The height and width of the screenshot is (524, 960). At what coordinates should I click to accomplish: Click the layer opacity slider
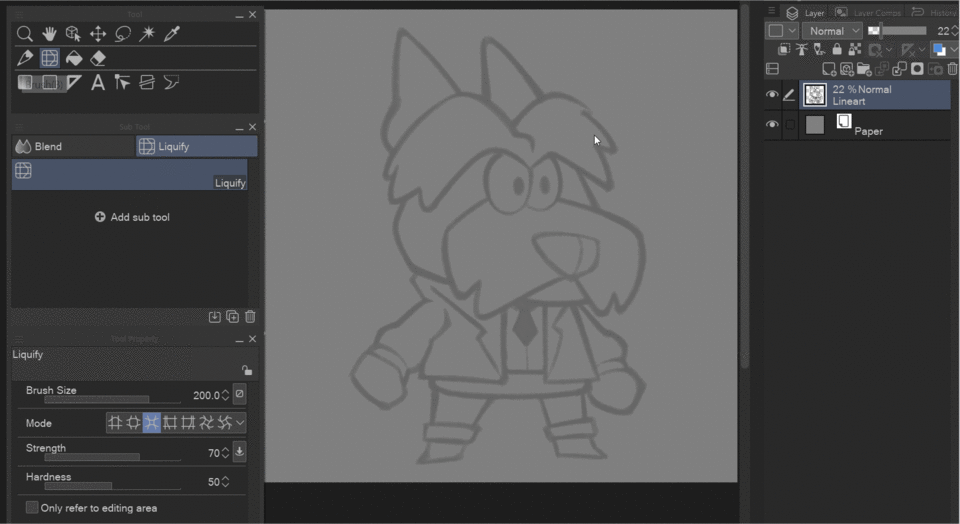click(898, 31)
